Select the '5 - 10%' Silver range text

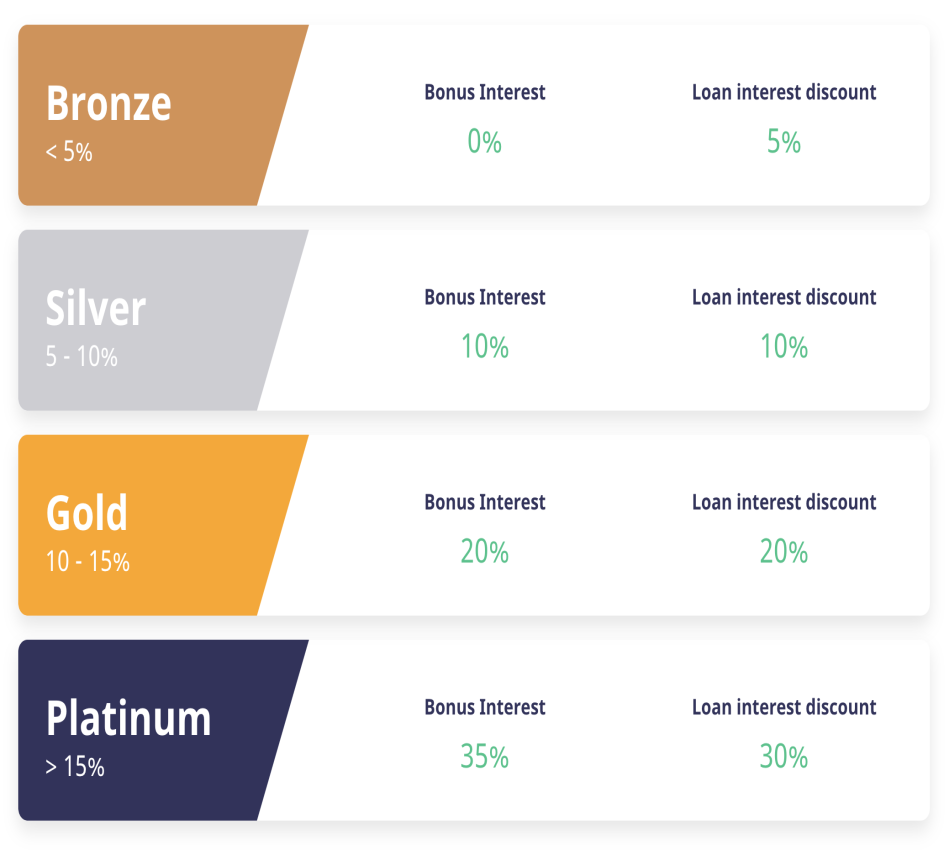pyautogui.click(x=81, y=357)
